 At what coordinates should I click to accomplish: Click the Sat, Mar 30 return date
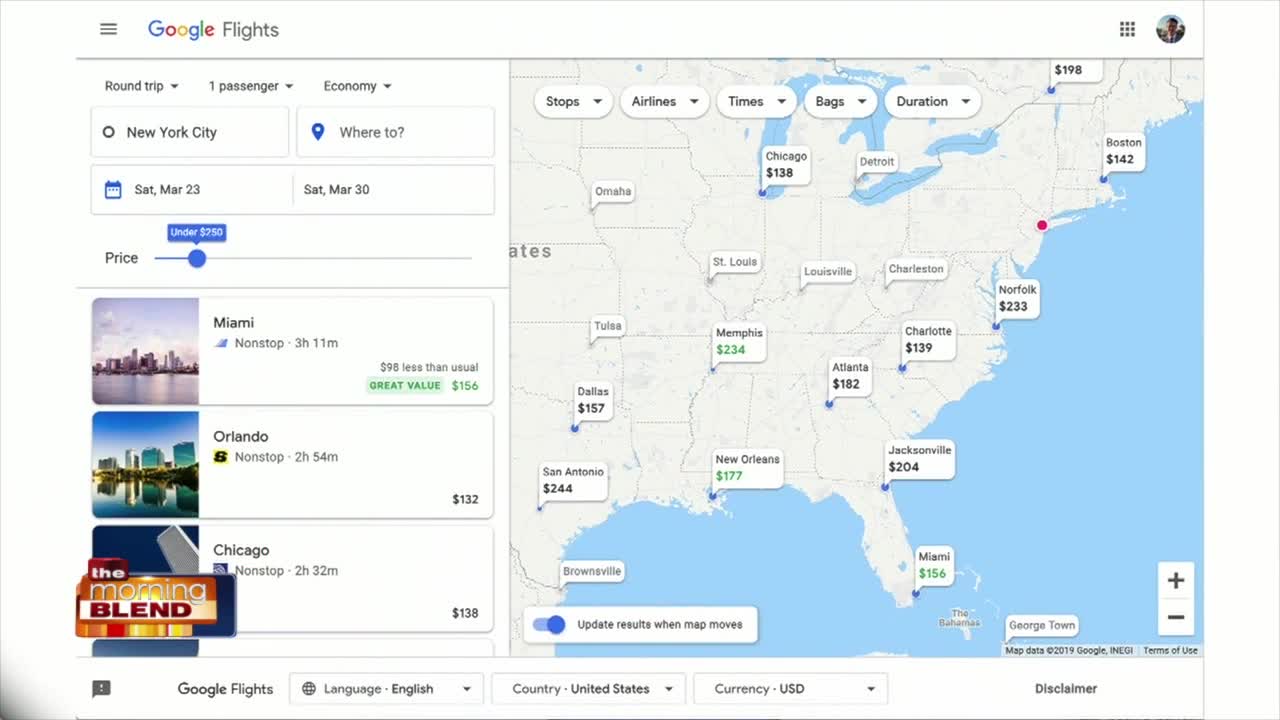(x=393, y=189)
